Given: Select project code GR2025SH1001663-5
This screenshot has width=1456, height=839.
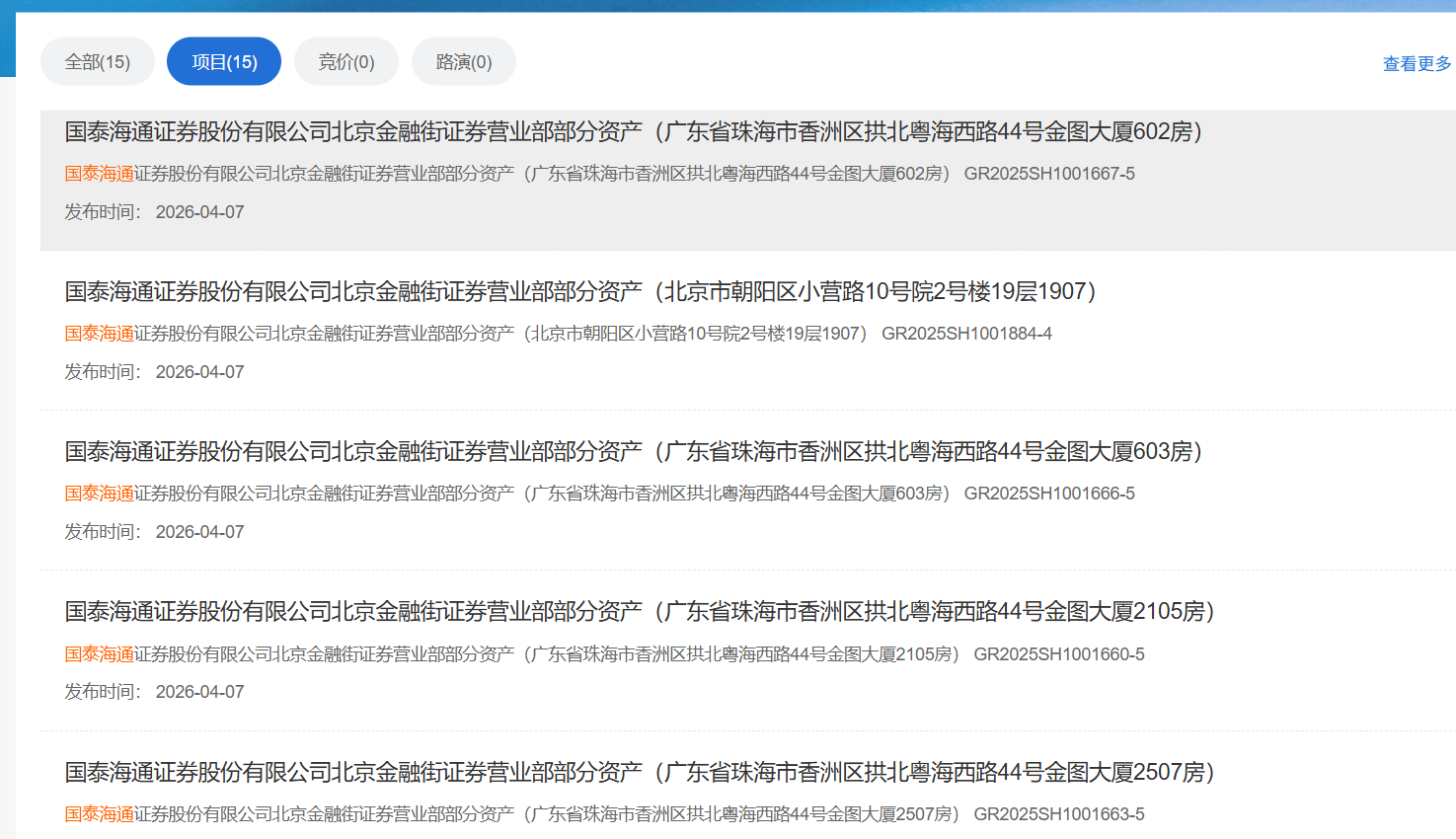Looking at the screenshot, I should 1059,814.
